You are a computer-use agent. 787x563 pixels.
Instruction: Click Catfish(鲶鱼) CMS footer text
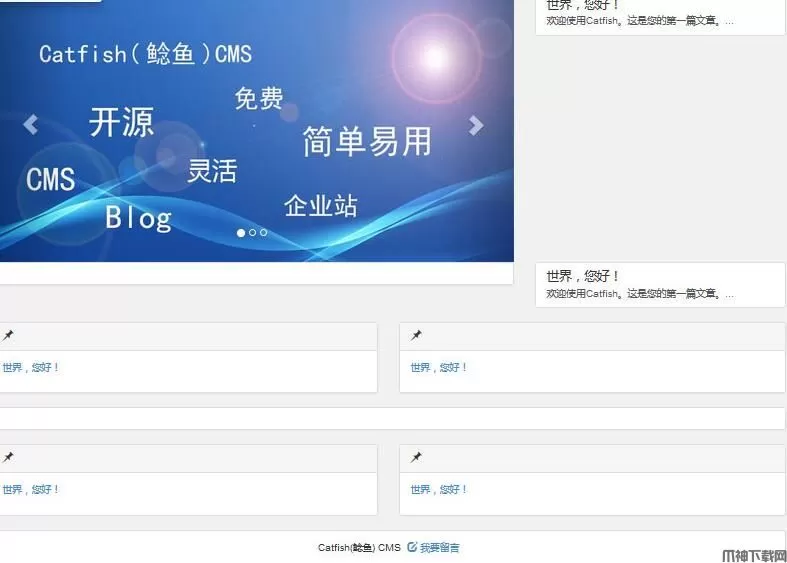click(359, 547)
